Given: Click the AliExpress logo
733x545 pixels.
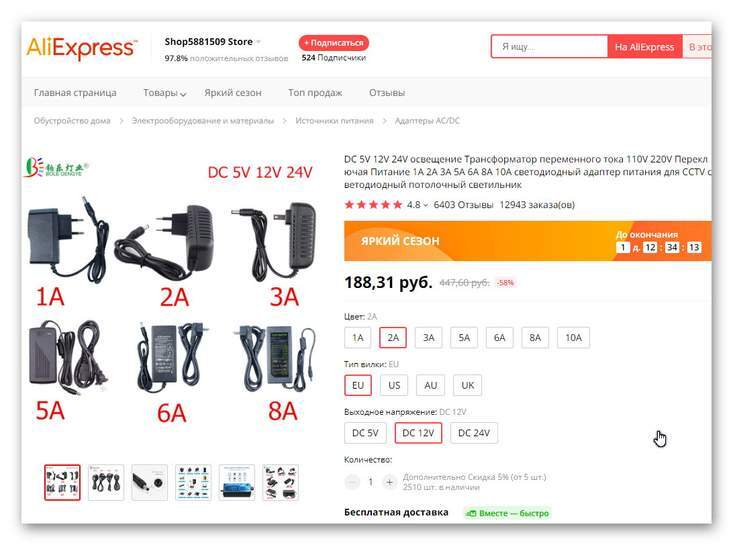Looking at the screenshot, I should [x=81, y=48].
